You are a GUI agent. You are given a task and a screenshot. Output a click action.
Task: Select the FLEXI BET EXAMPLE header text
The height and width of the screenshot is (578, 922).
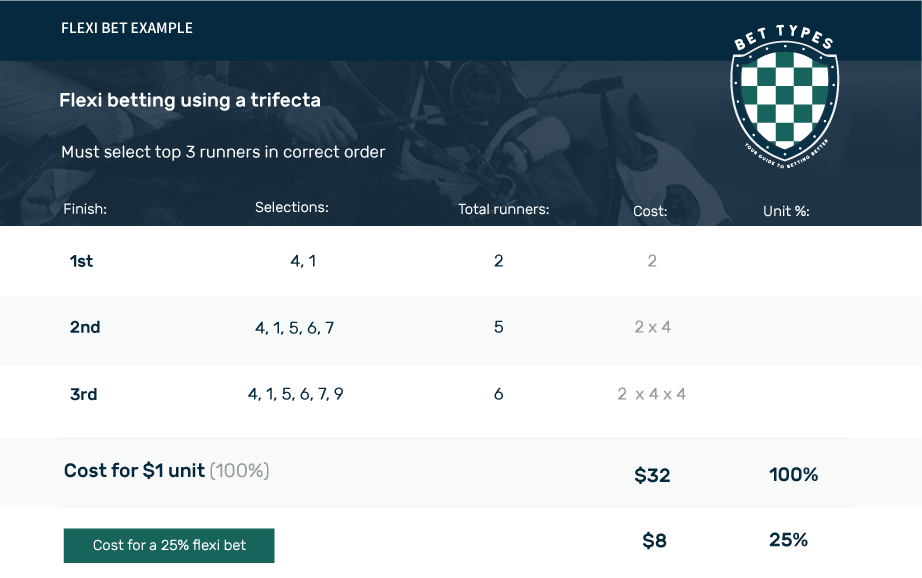pyautogui.click(x=127, y=28)
